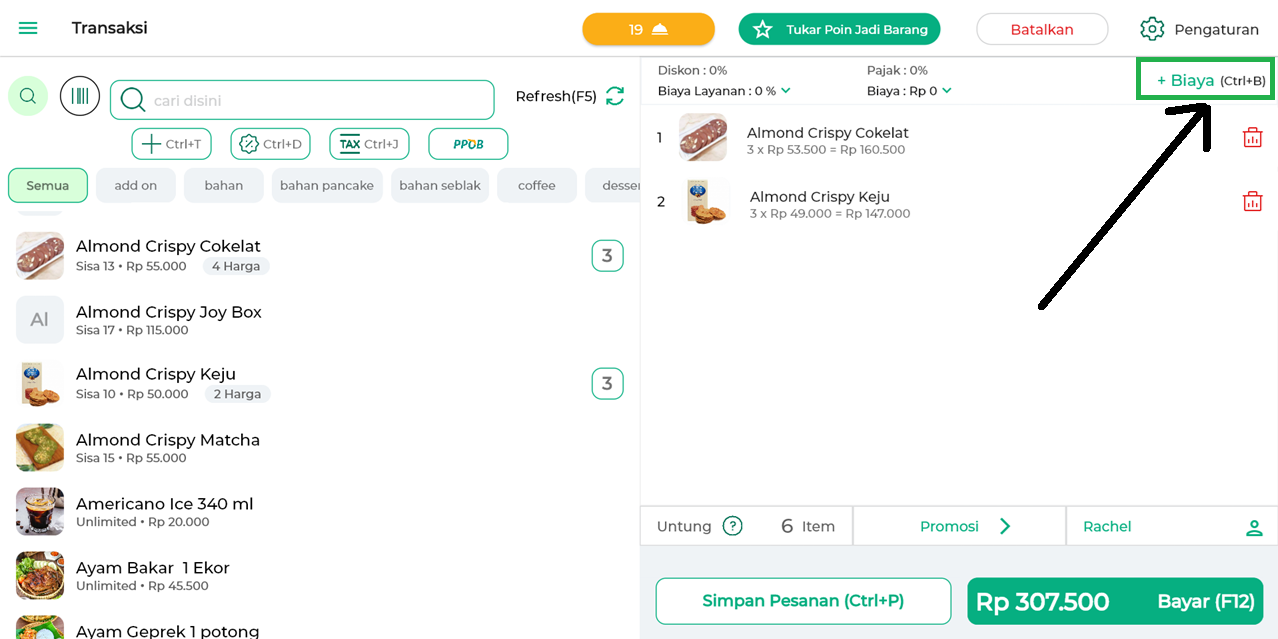Switch to bahan pancake category
Screen dimensions: 1278x639
327,186
